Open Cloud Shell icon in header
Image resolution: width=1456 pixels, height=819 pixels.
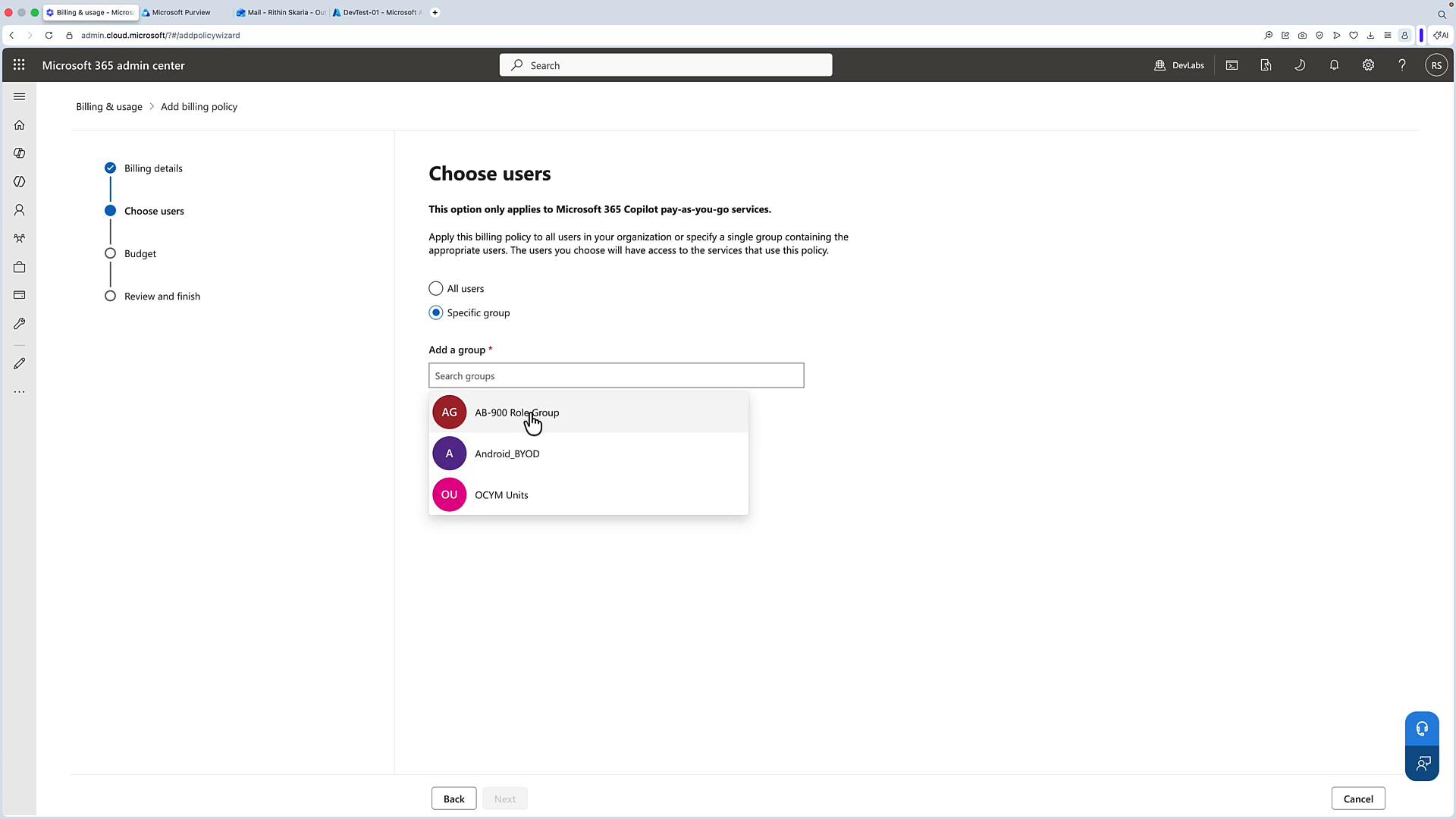1232,65
